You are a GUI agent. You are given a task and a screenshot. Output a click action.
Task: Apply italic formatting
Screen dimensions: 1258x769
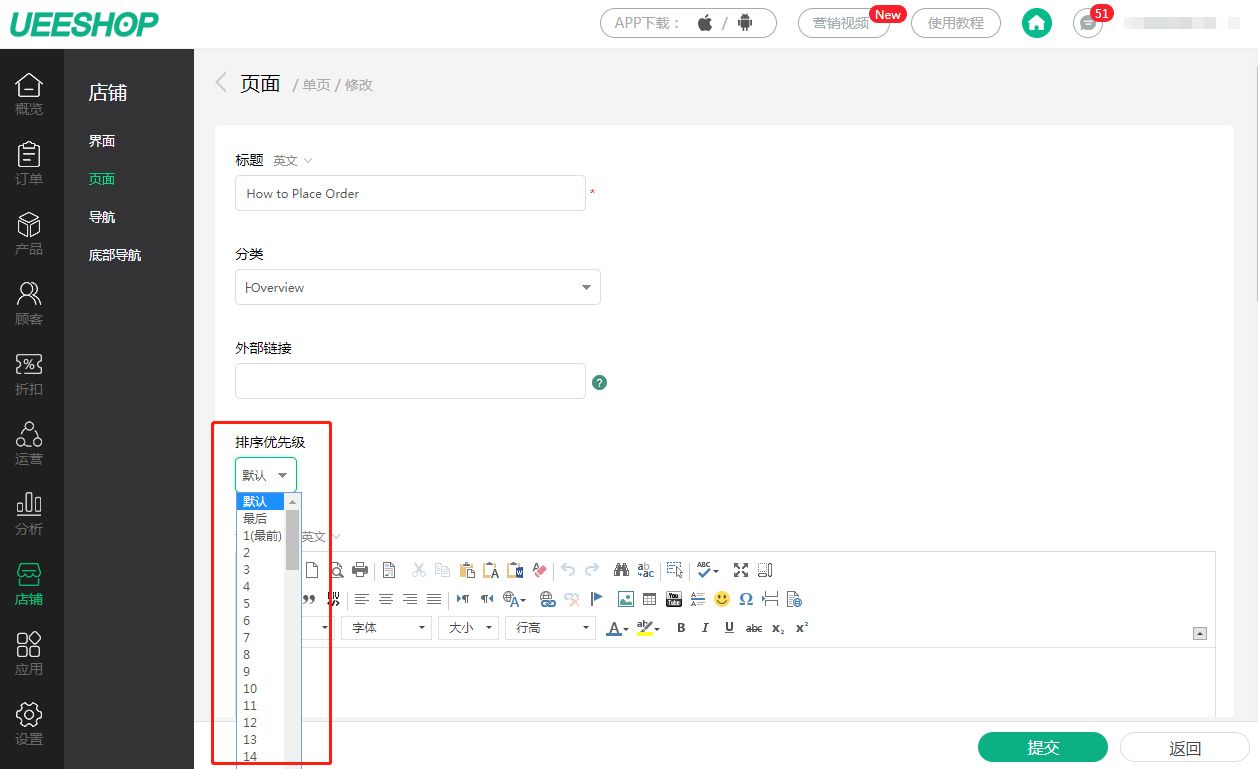click(705, 628)
